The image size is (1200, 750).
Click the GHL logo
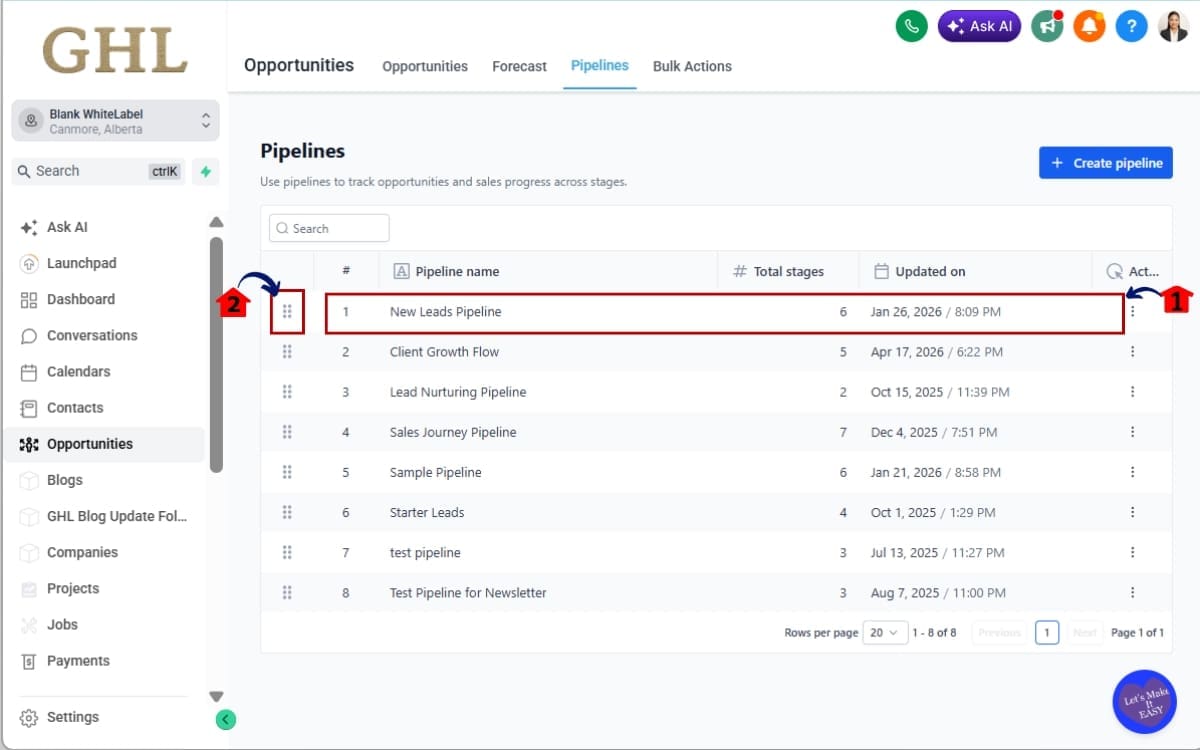[115, 49]
